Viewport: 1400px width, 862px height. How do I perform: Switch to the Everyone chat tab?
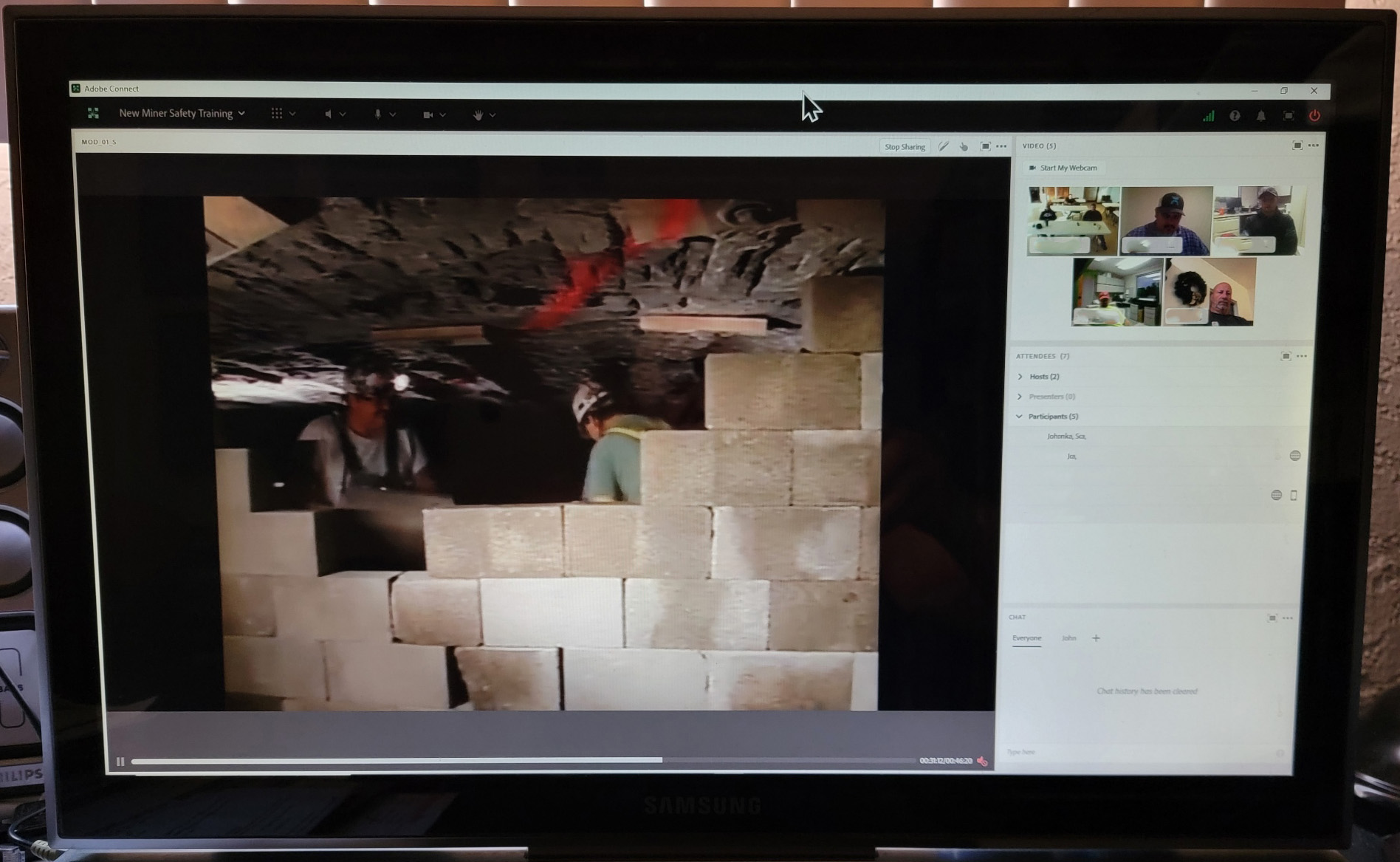(x=1026, y=638)
